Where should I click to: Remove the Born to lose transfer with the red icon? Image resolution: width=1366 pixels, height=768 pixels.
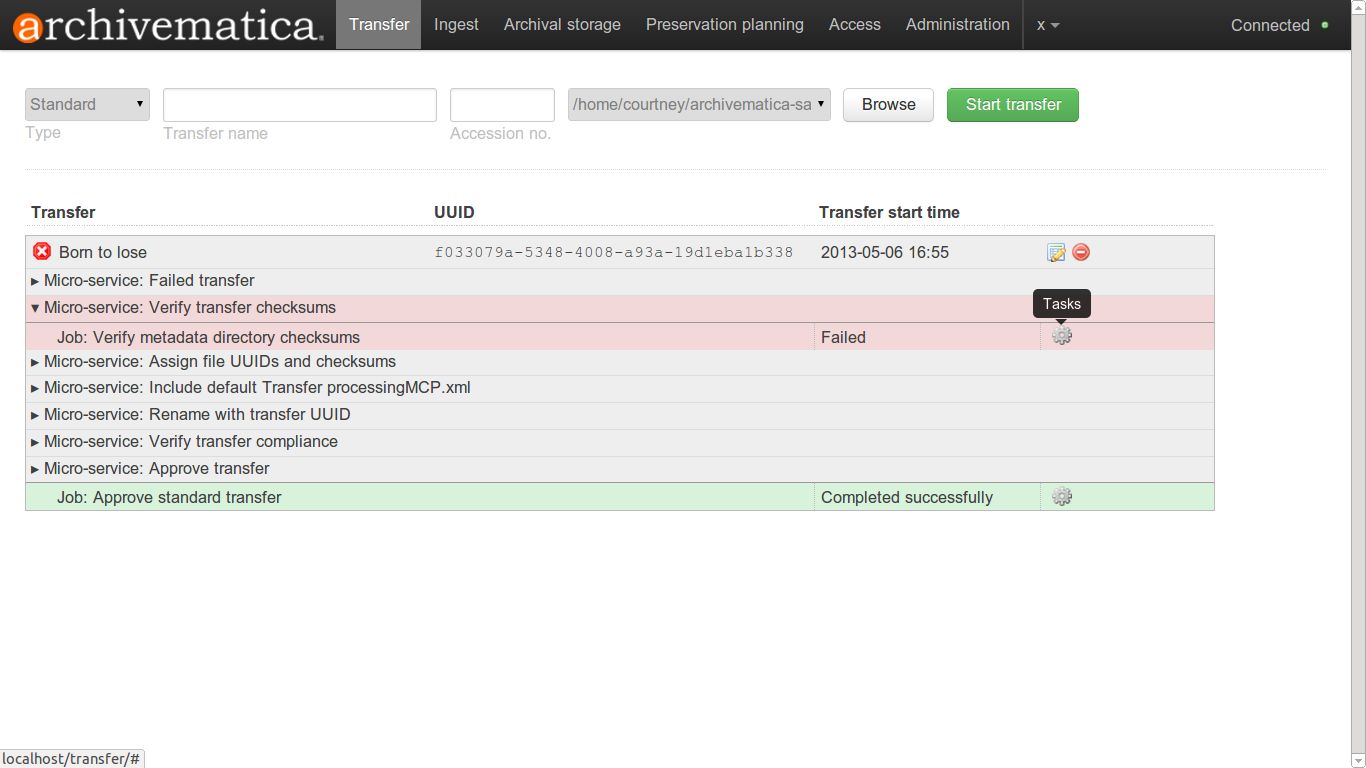pyautogui.click(x=1081, y=253)
